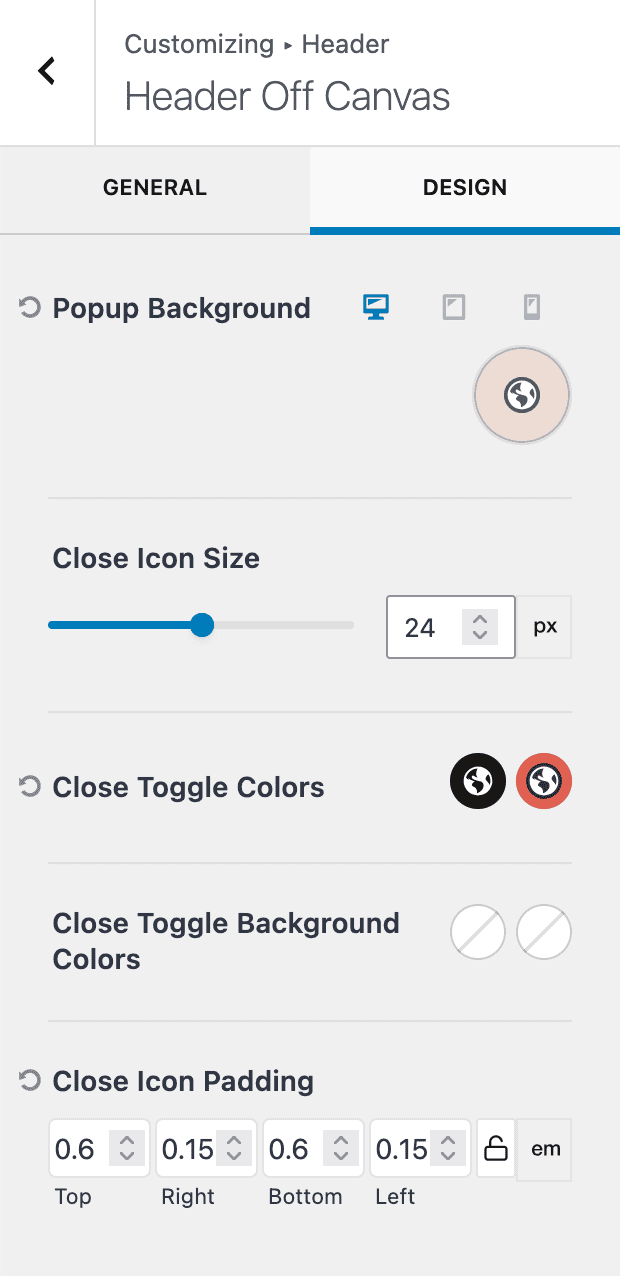Reset Close Toggle Colors to default
The width and height of the screenshot is (620, 1276).
click(27, 787)
